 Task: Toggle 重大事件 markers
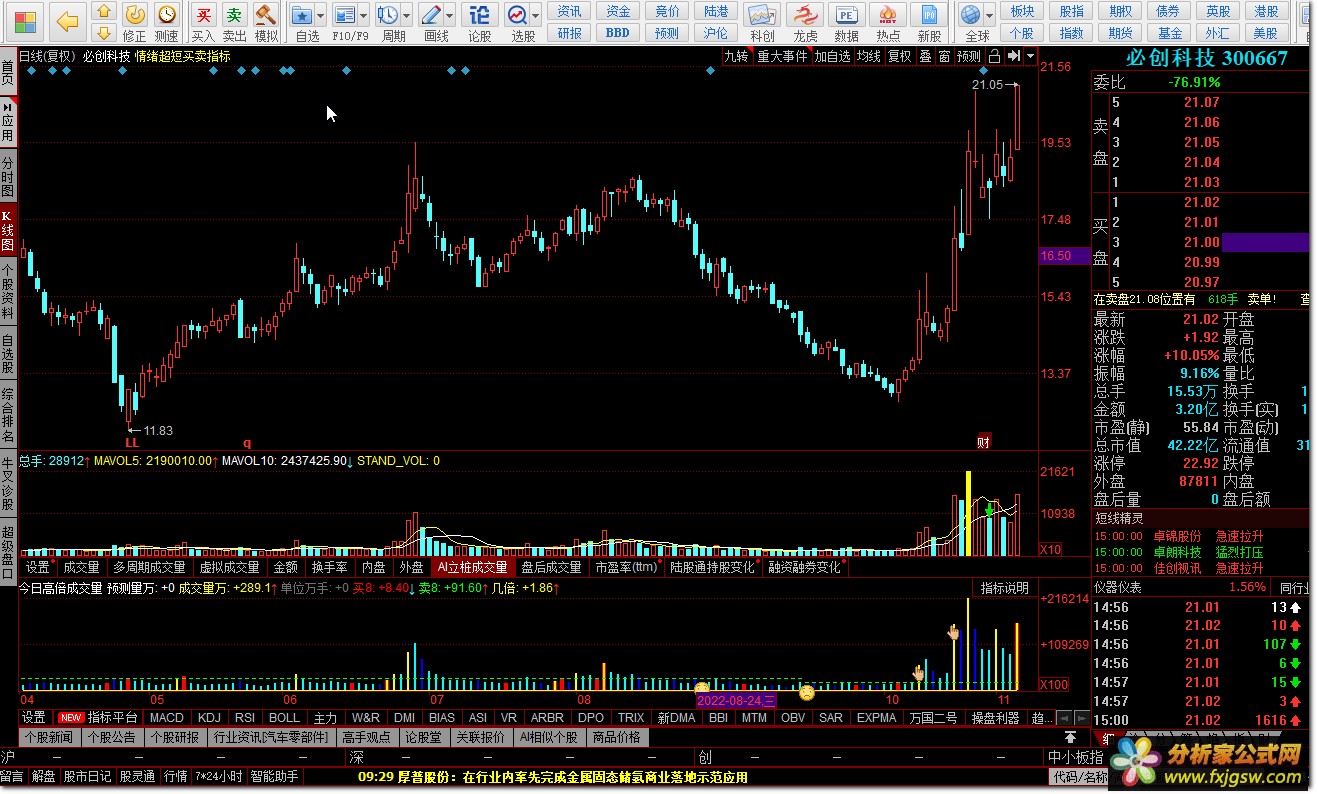point(782,56)
